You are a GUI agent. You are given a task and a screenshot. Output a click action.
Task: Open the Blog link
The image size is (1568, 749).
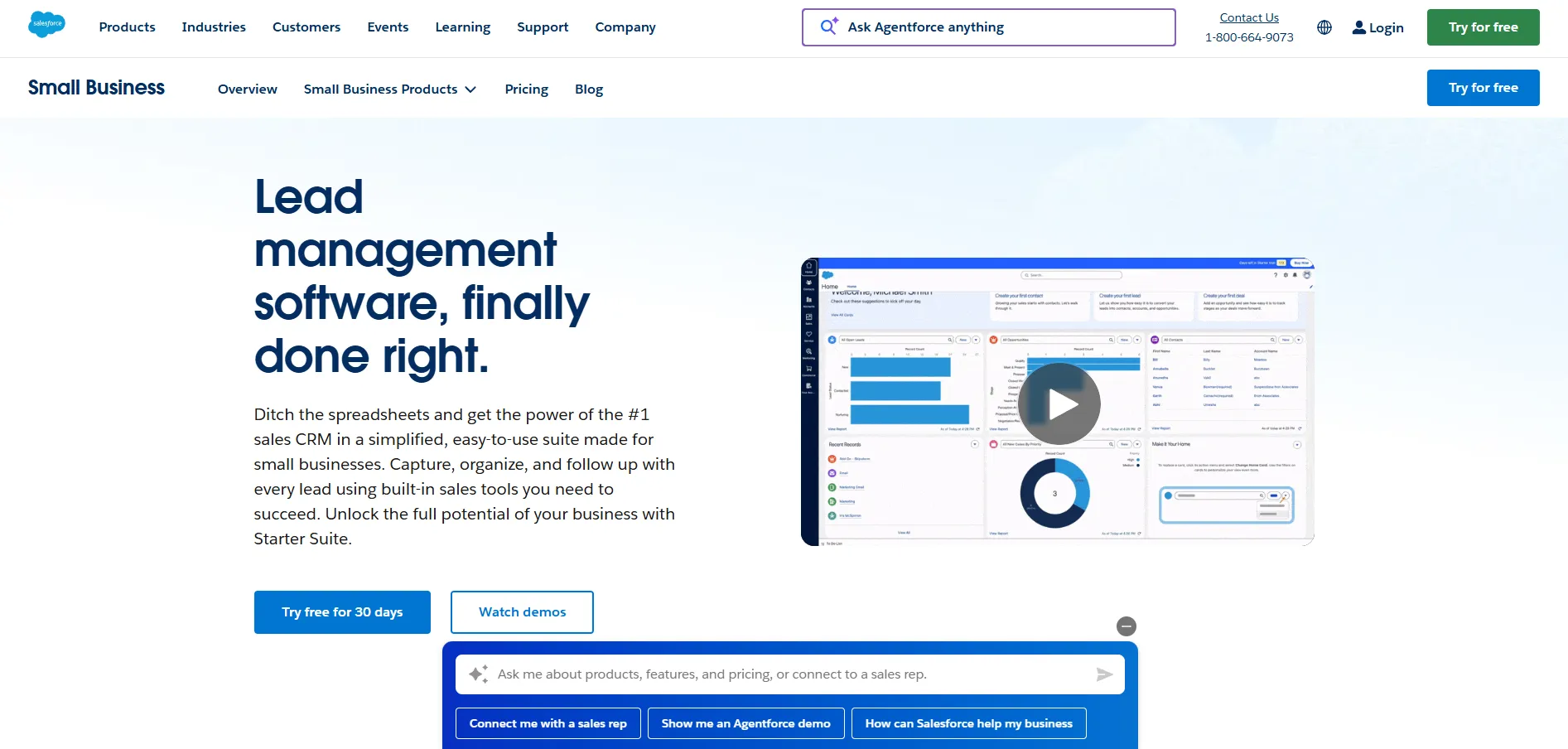pyautogui.click(x=589, y=89)
